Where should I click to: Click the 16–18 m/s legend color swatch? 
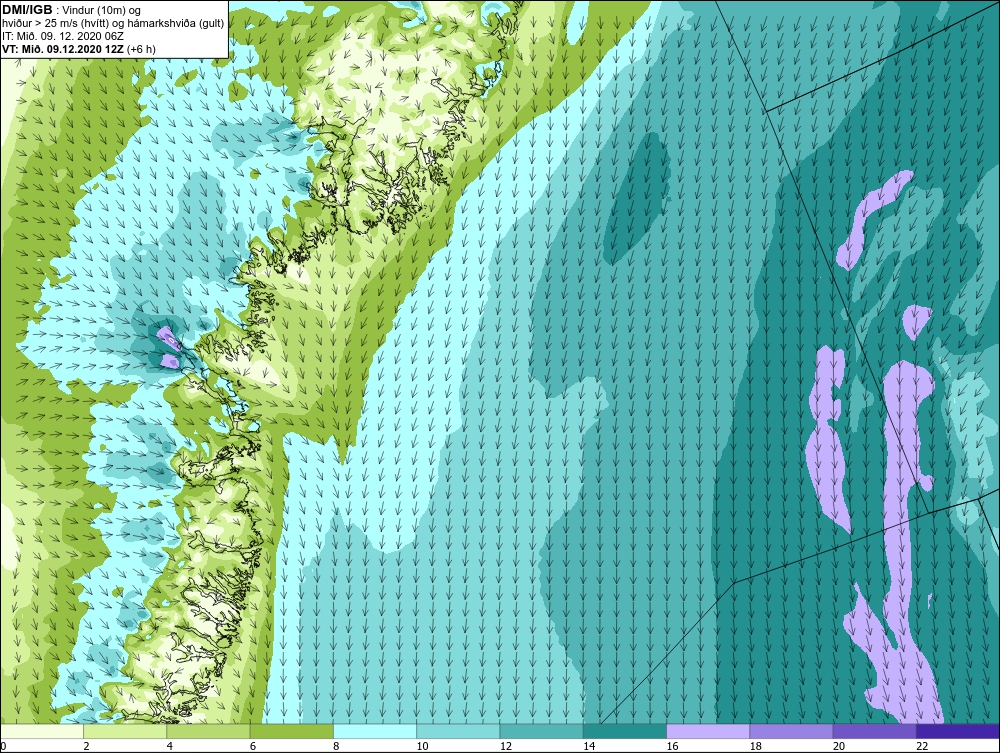pos(708,732)
